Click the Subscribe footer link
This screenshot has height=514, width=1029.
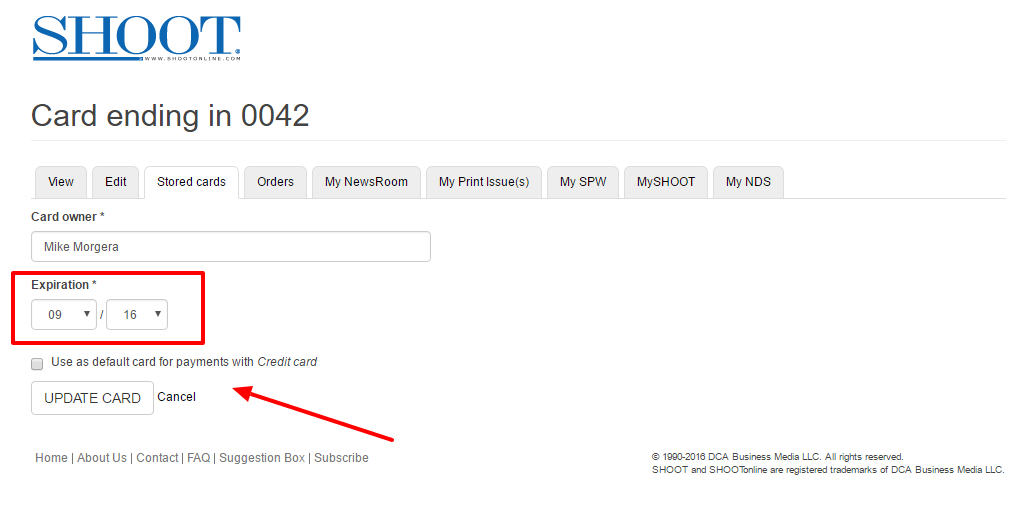pyautogui.click(x=341, y=458)
